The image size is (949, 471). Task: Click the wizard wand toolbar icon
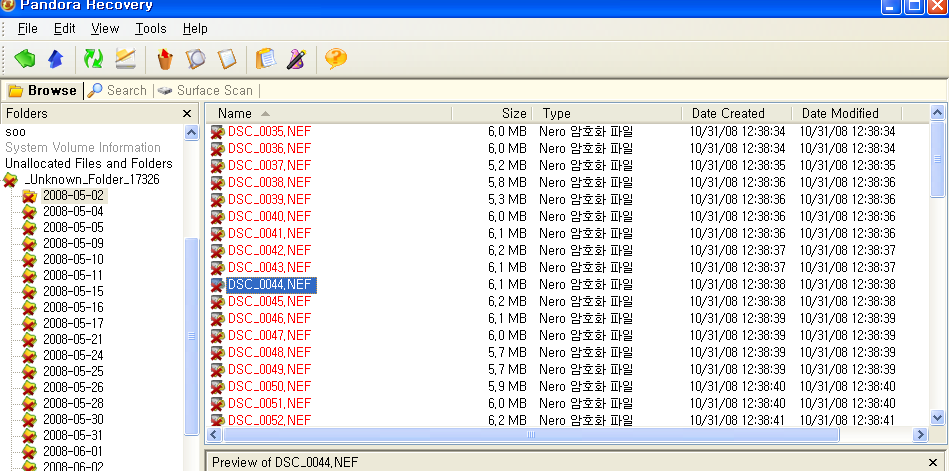pyautogui.click(x=297, y=59)
